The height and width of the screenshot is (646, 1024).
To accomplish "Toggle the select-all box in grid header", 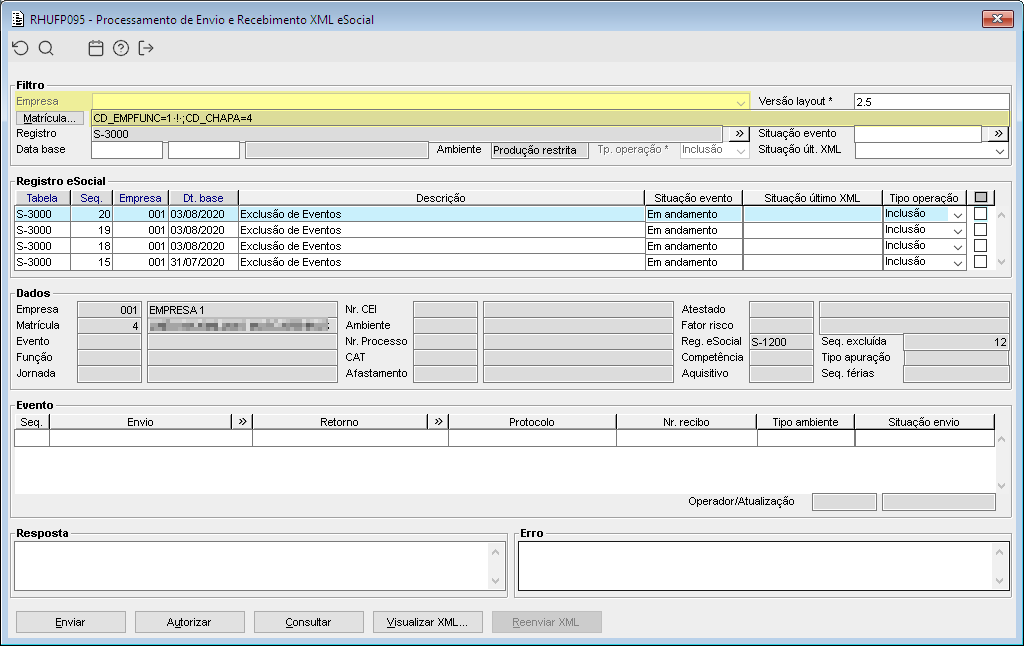I will [x=981, y=197].
